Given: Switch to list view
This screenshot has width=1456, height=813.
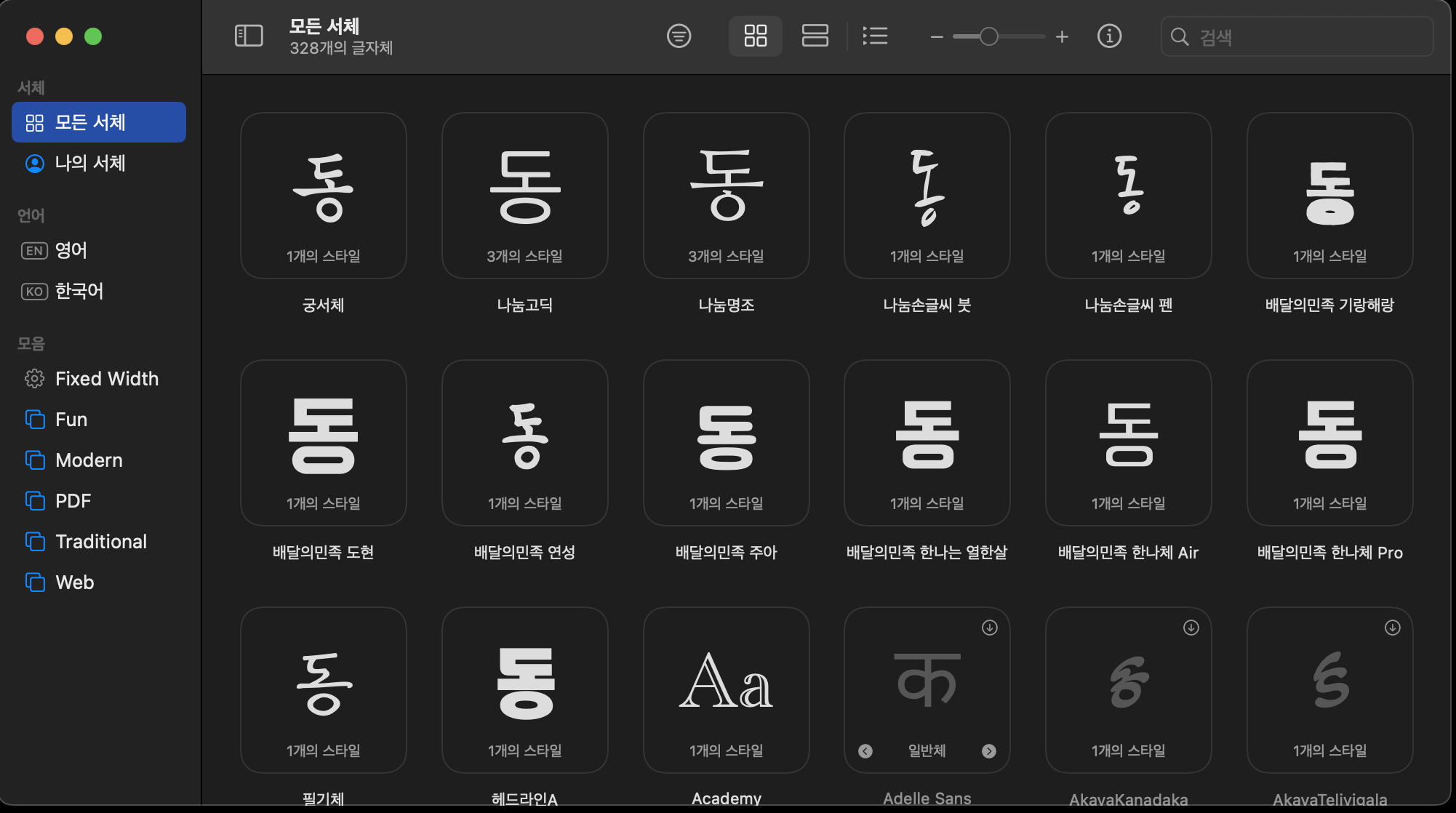Looking at the screenshot, I should click(x=874, y=36).
